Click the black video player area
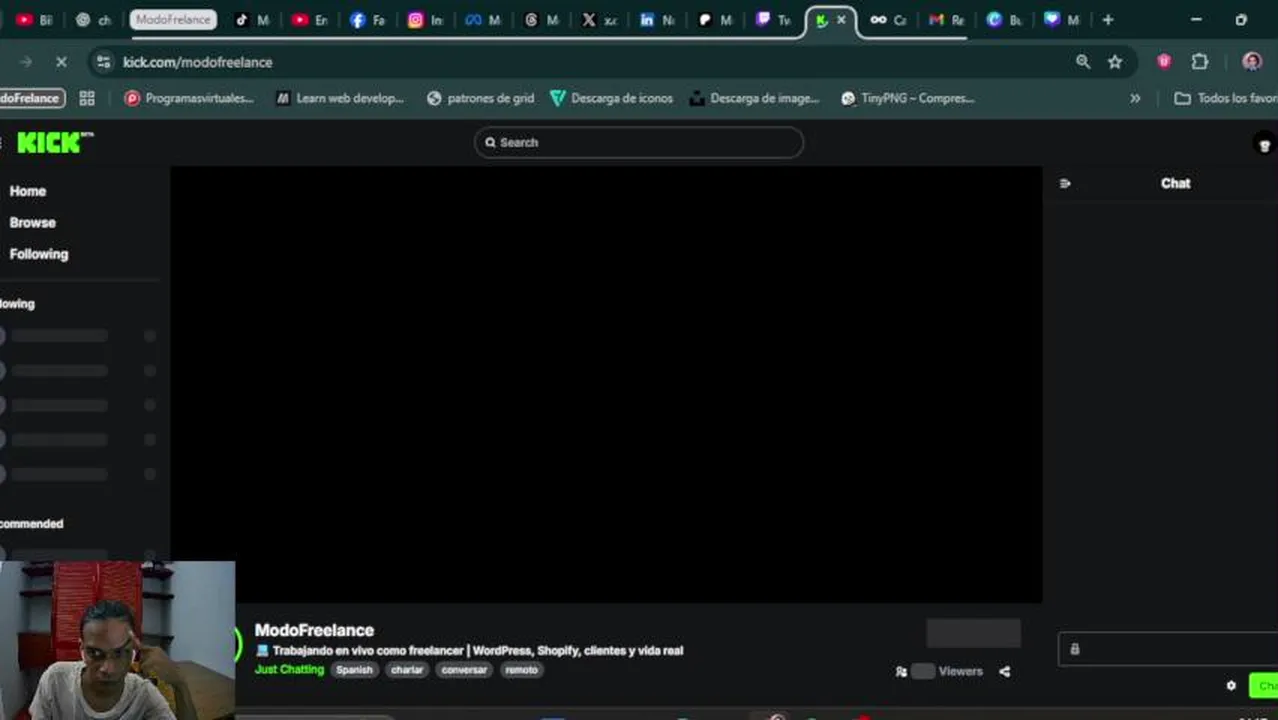Viewport: 1278px width, 720px height. click(x=606, y=384)
